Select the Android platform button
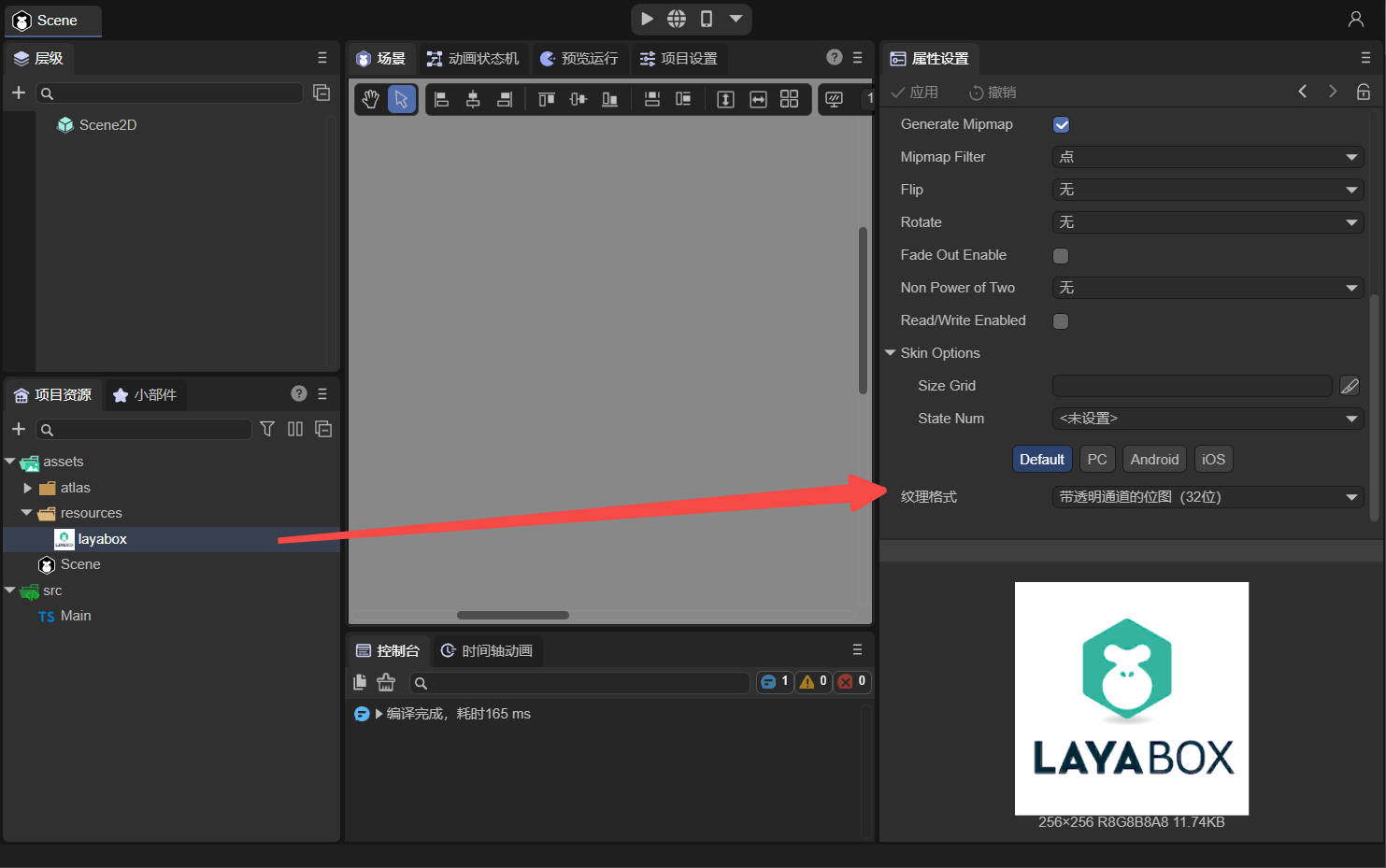1386x868 pixels. (x=1154, y=460)
